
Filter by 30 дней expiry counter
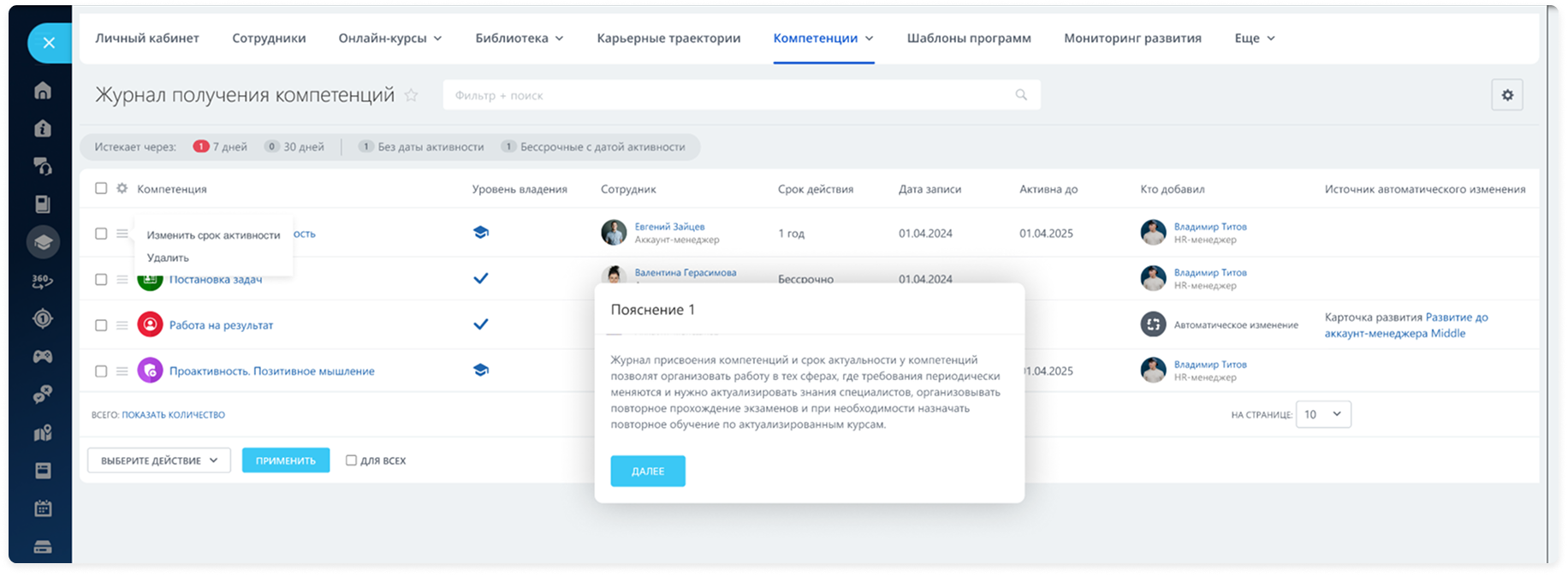(294, 146)
